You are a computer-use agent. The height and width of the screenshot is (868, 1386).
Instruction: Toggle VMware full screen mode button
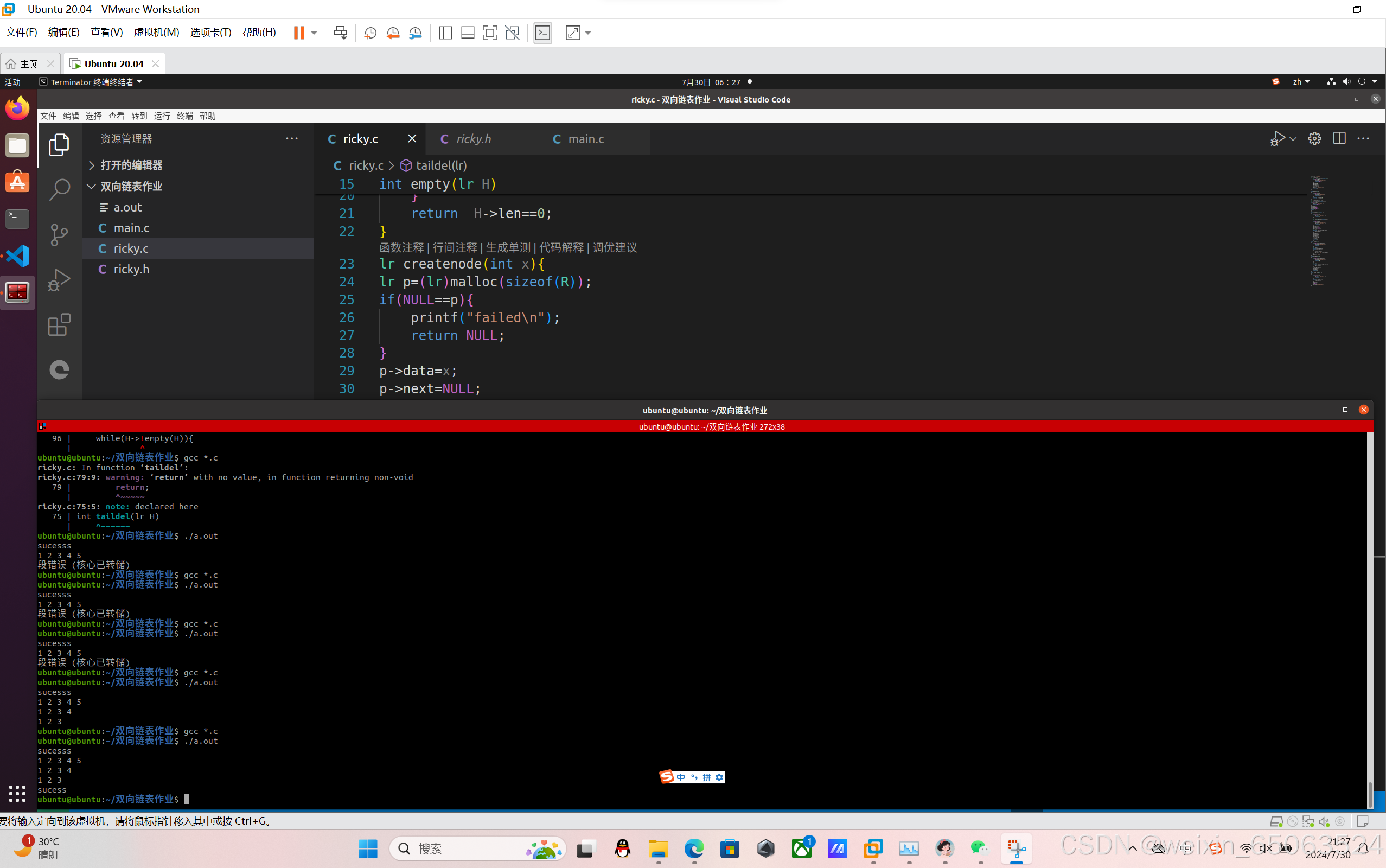tap(489, 33)
